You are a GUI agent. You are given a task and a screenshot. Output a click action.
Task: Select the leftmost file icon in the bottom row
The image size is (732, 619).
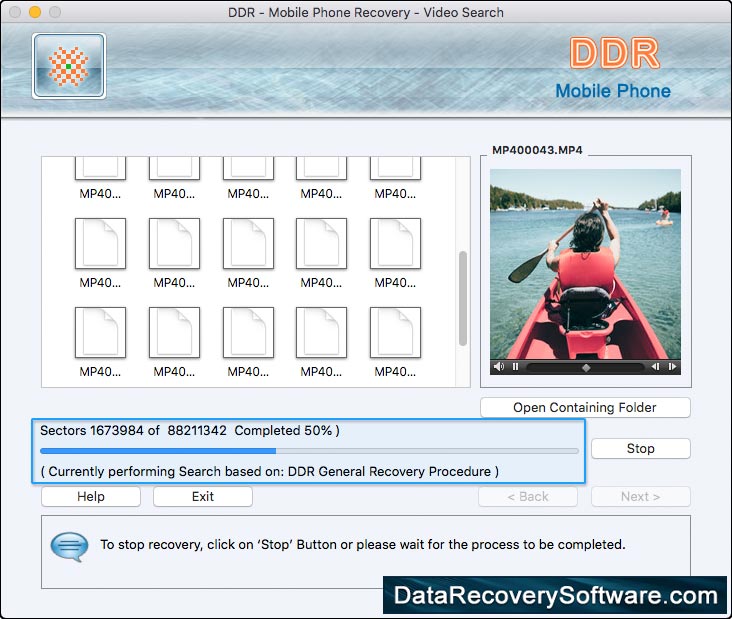100,332
